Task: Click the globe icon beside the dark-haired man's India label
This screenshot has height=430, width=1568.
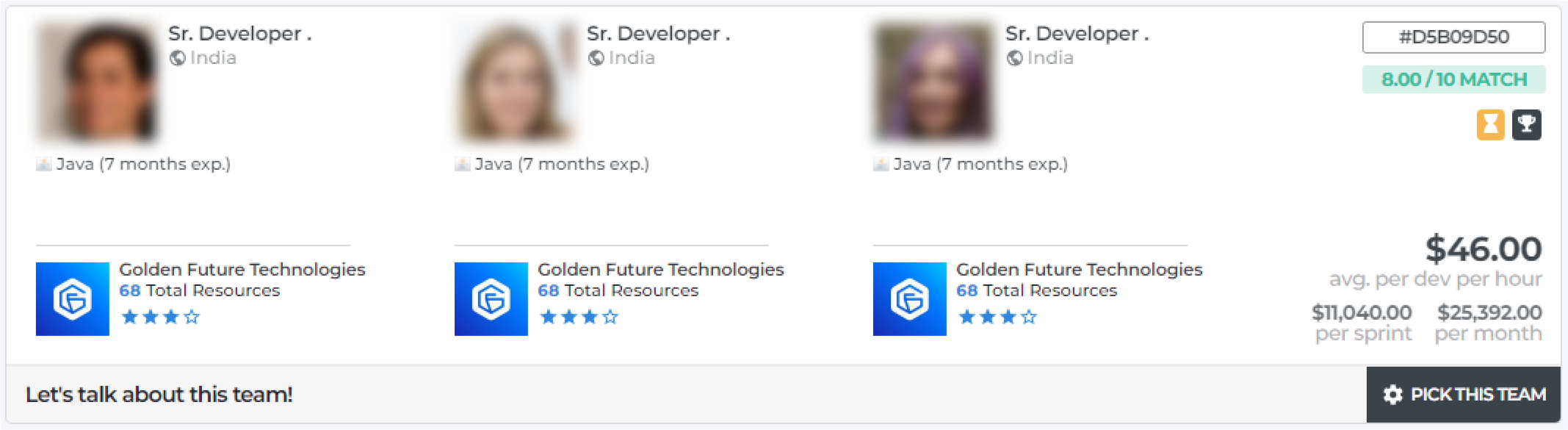Action: coord(177,58)
